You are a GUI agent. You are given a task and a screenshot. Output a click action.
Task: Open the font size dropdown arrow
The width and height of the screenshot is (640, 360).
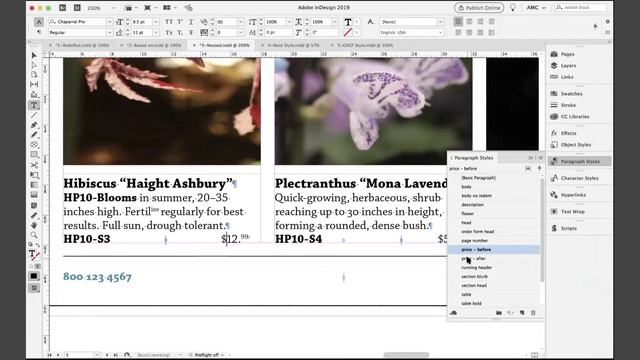(x=156, y=22)
